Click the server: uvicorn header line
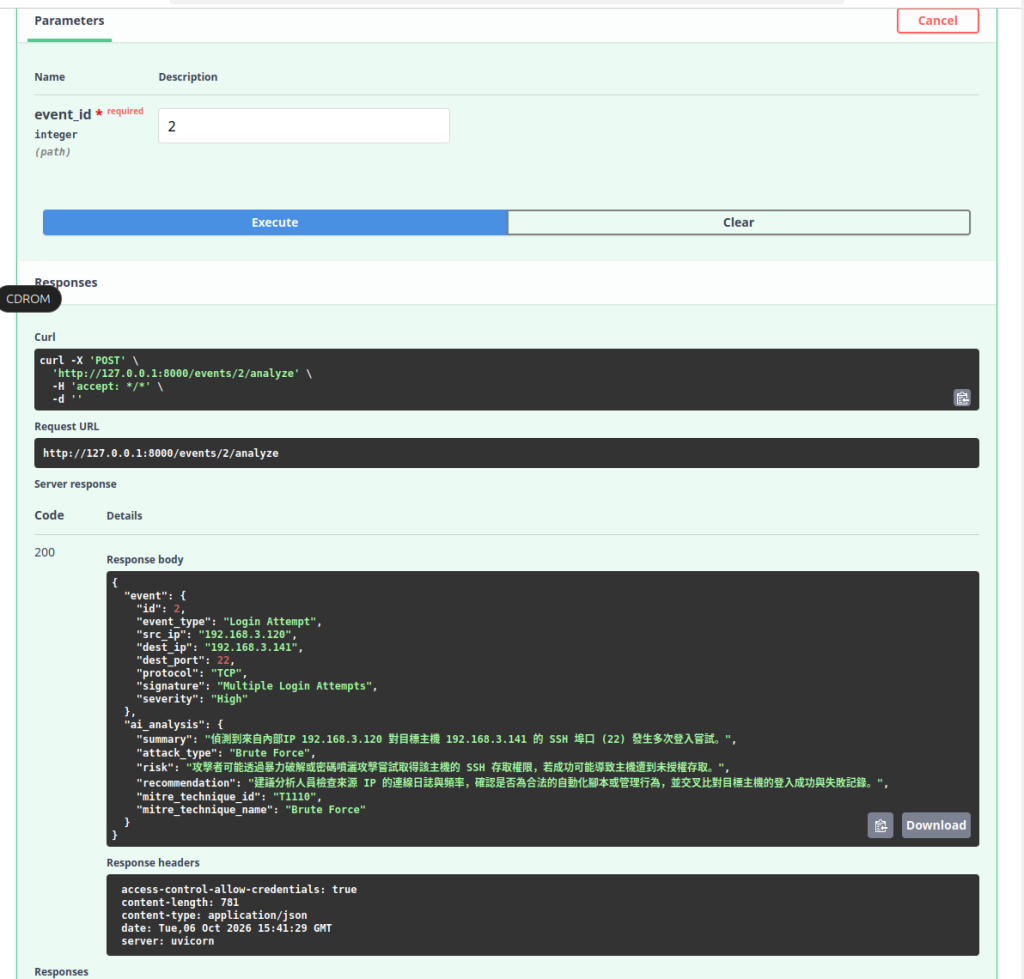Screen dimensions: 1024x979 168,941
